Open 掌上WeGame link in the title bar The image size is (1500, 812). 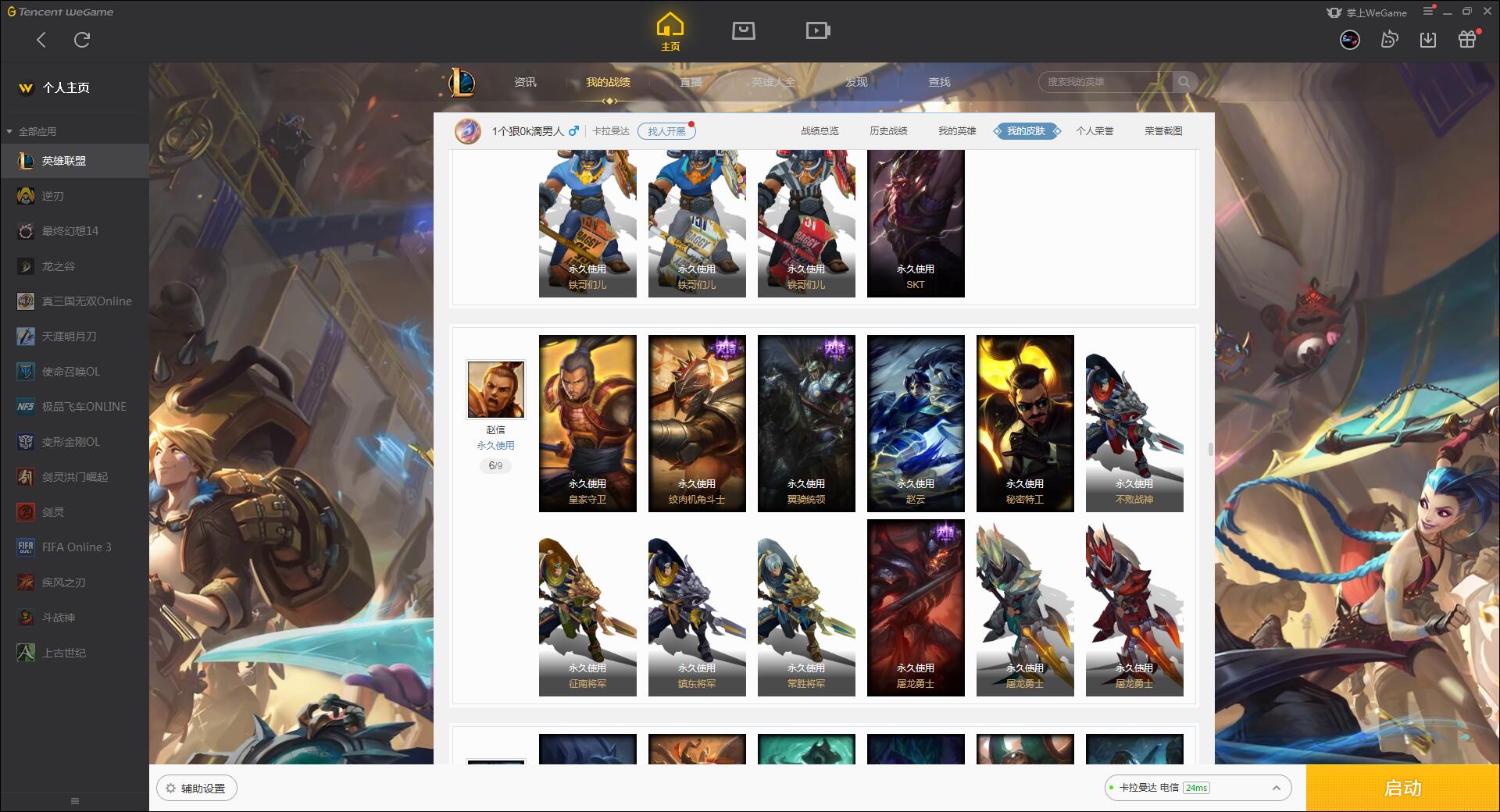[1367, 12]
